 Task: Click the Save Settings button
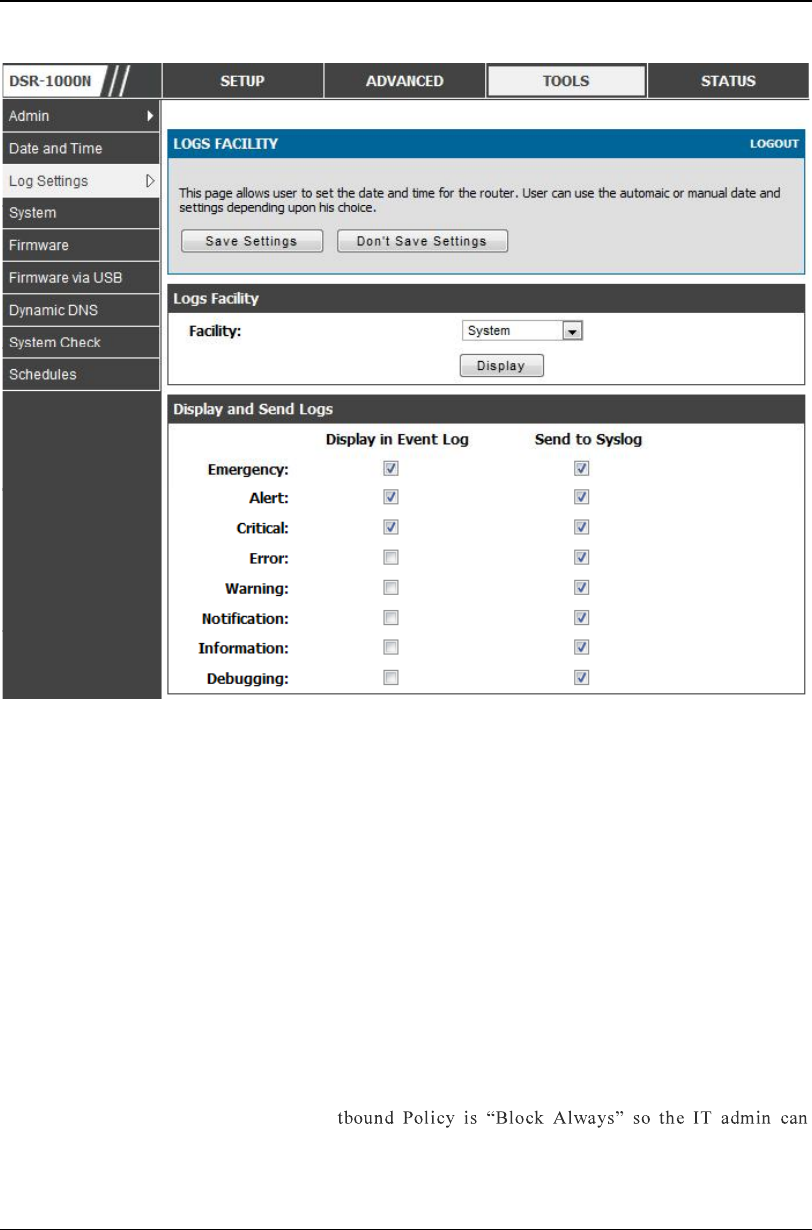tap(251, 241)
